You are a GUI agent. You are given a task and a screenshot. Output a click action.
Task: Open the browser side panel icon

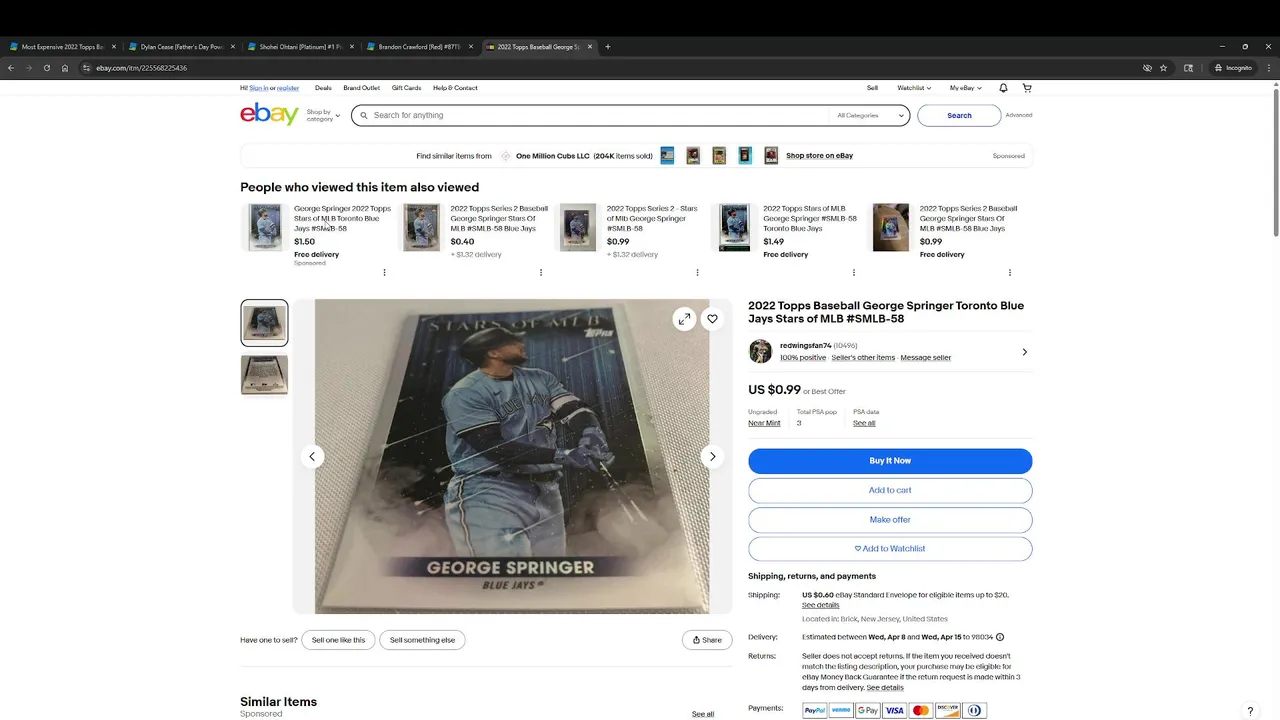pos(1188,68)
